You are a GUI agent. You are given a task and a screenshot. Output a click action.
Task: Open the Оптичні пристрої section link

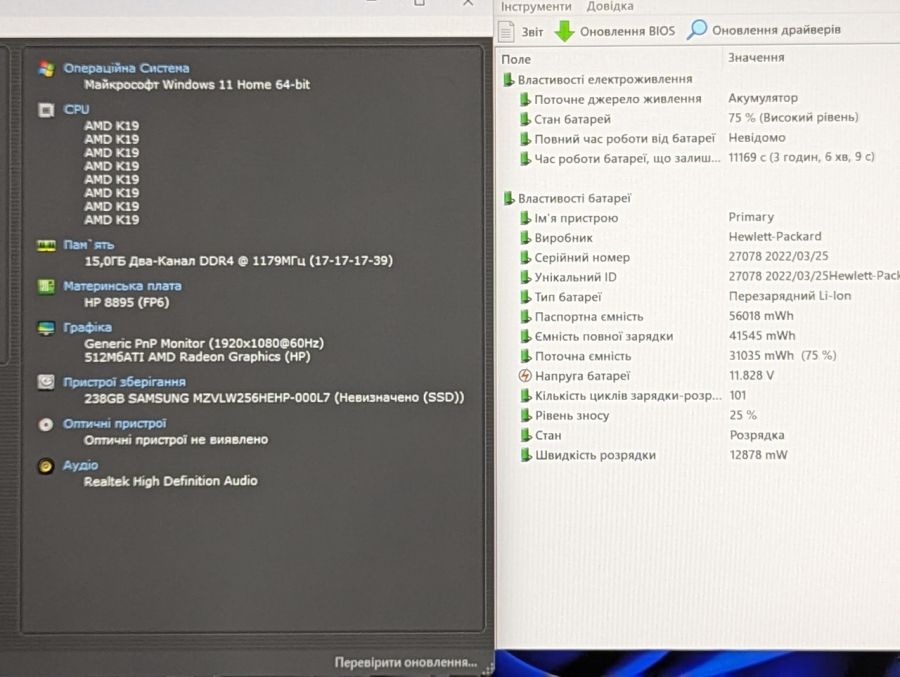(115, 424)
